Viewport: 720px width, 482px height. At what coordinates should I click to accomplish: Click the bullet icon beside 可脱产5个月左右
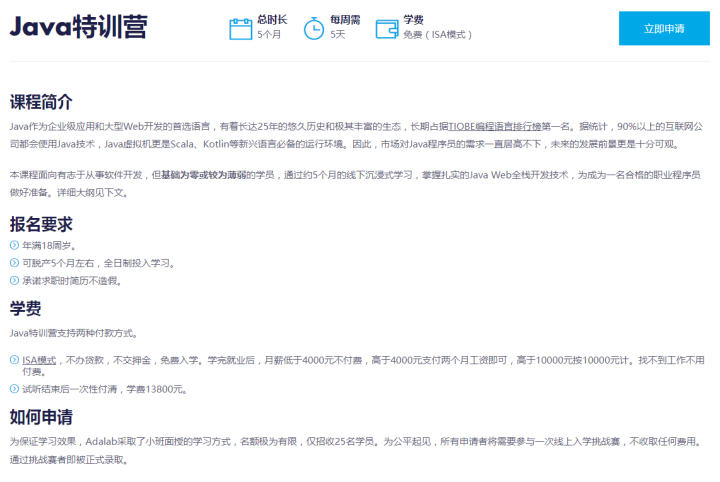[14, 263]
